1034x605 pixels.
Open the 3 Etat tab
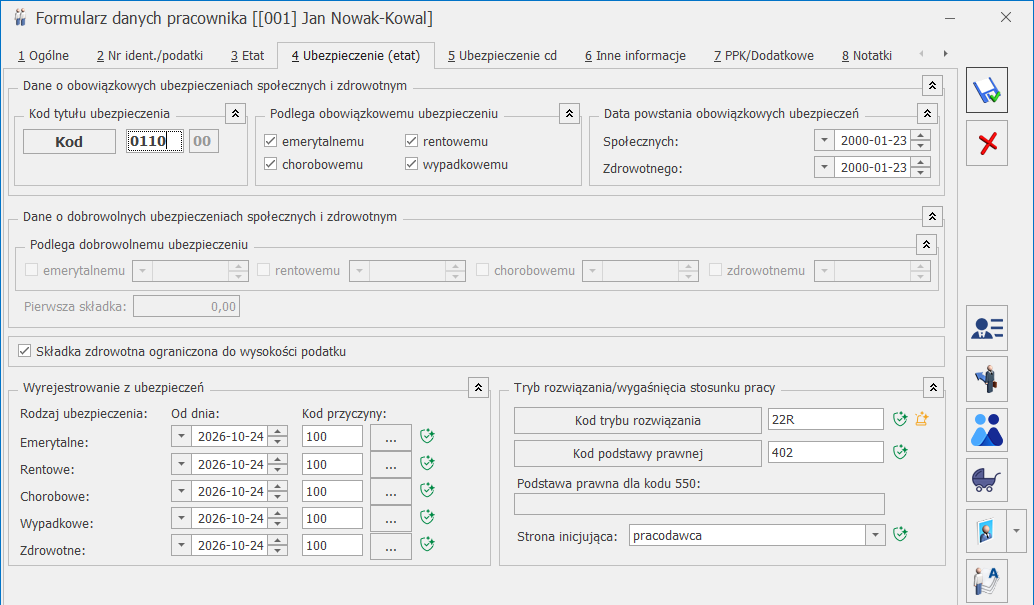(x=247, y=56)
